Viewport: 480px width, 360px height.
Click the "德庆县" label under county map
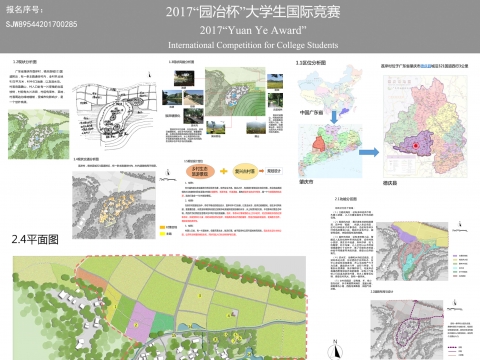click(390, 183)
